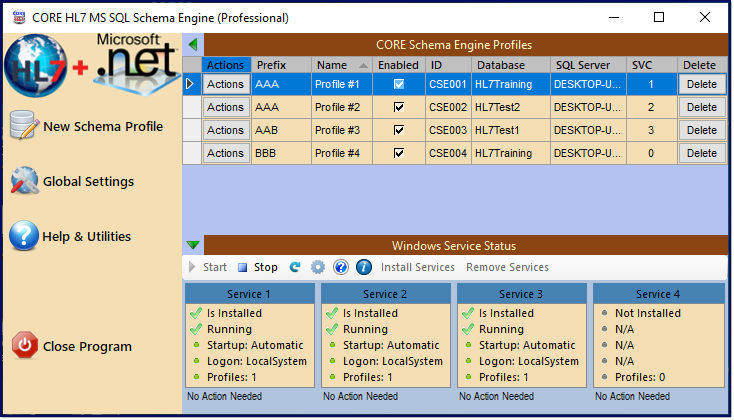Click Close Program label
Image resolution: width=734 pixels, height=420 pixels.
88,347
